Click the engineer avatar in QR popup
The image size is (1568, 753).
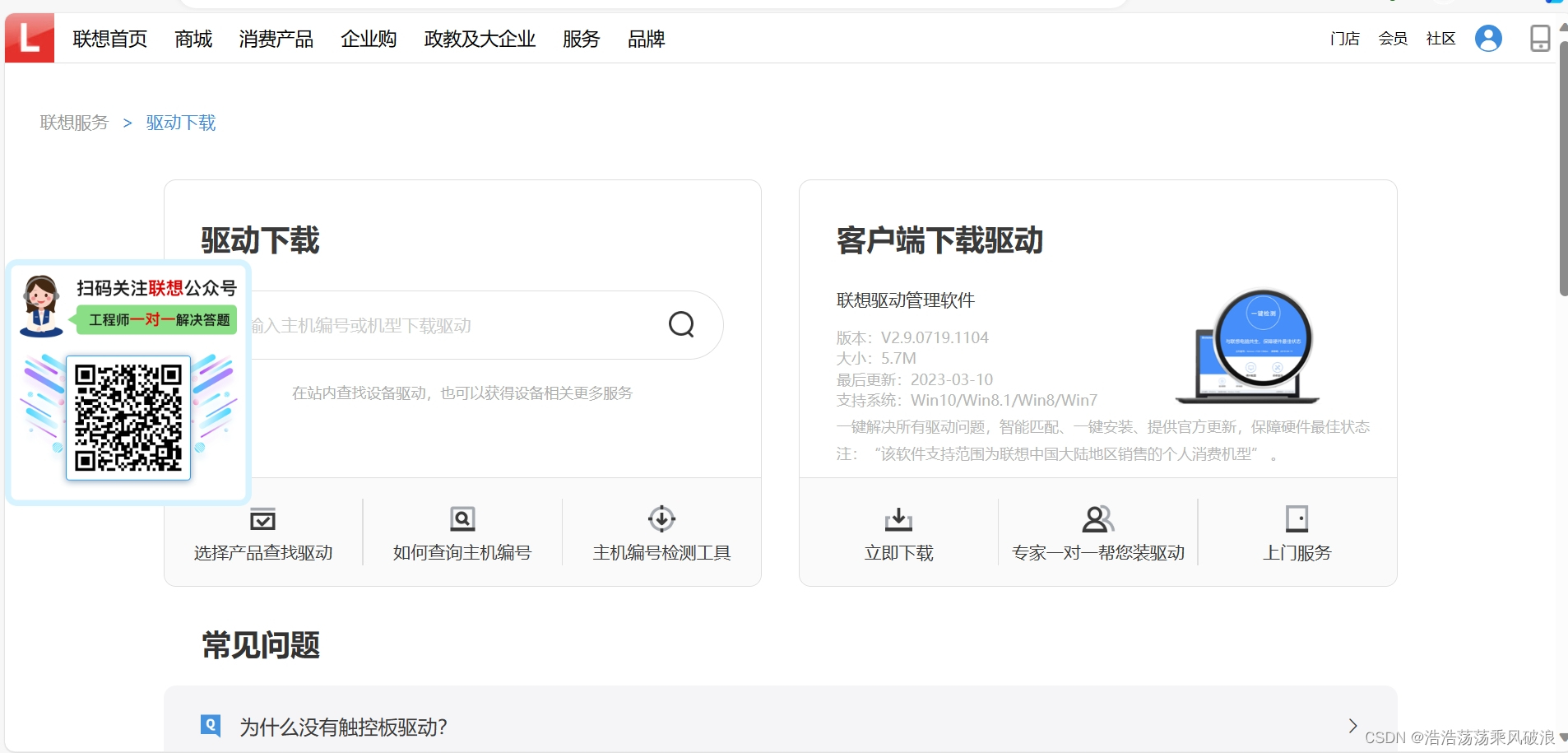(41, 306)
